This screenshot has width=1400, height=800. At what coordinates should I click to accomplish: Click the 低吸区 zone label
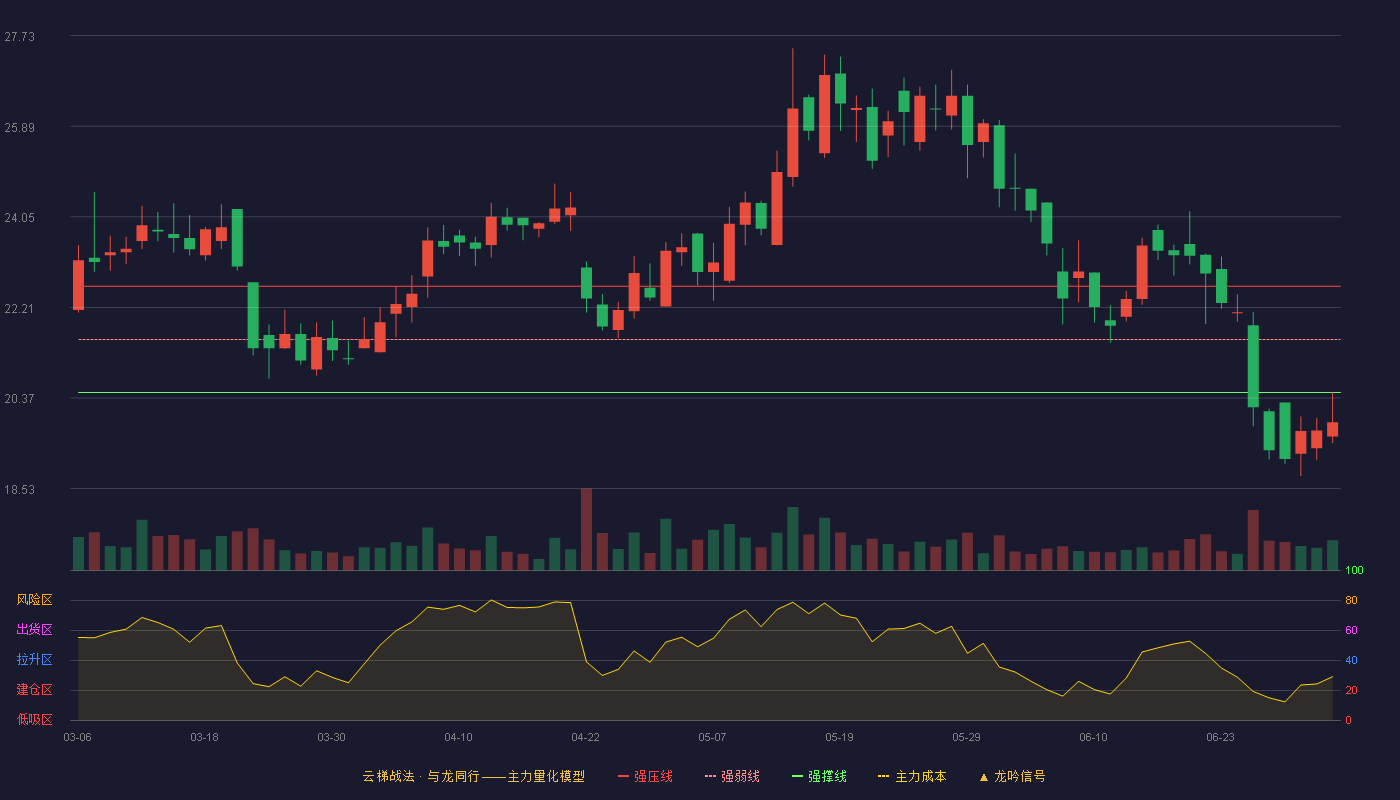coord(34,720)
